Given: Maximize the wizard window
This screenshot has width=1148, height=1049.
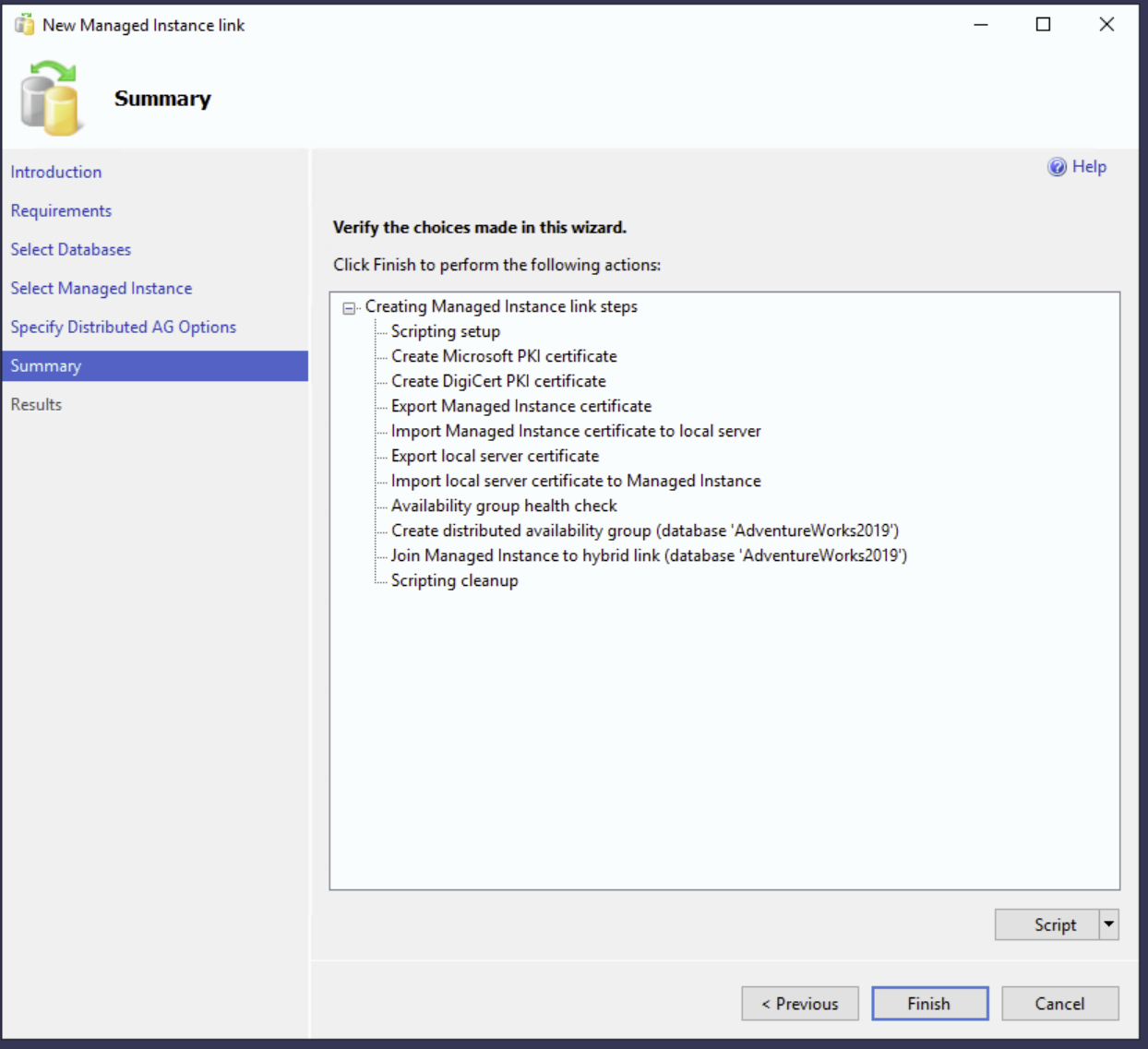Looking at the screenshot, I should [x=1043, y=25].
